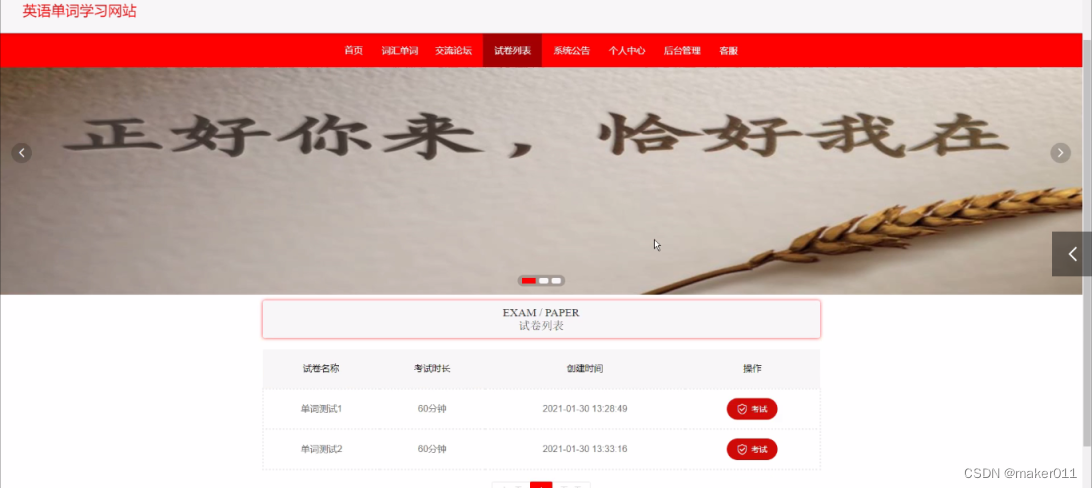Open 个人中心 from the nav bar

627,51
